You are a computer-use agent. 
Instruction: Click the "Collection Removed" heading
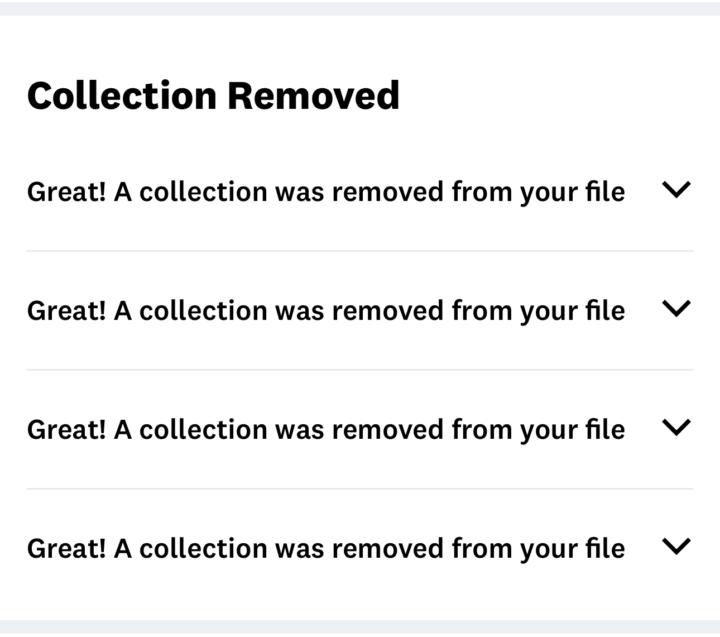213,96
